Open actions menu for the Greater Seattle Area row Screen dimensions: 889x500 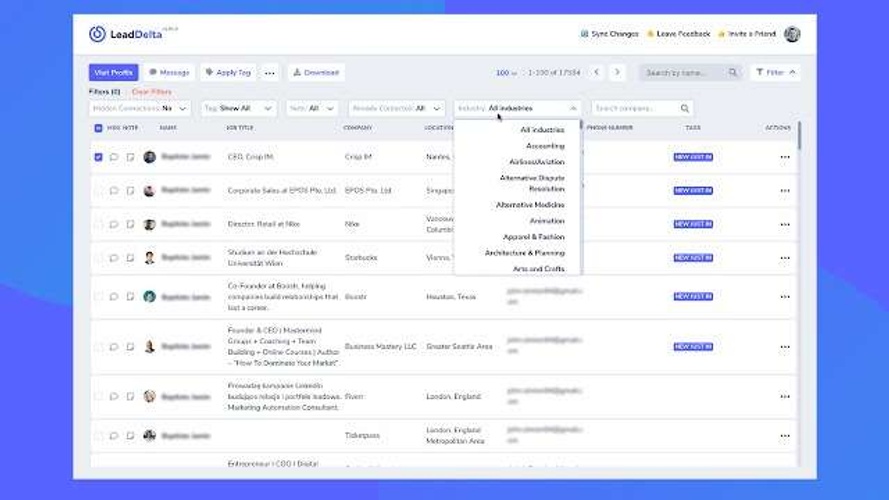point(785,346)
